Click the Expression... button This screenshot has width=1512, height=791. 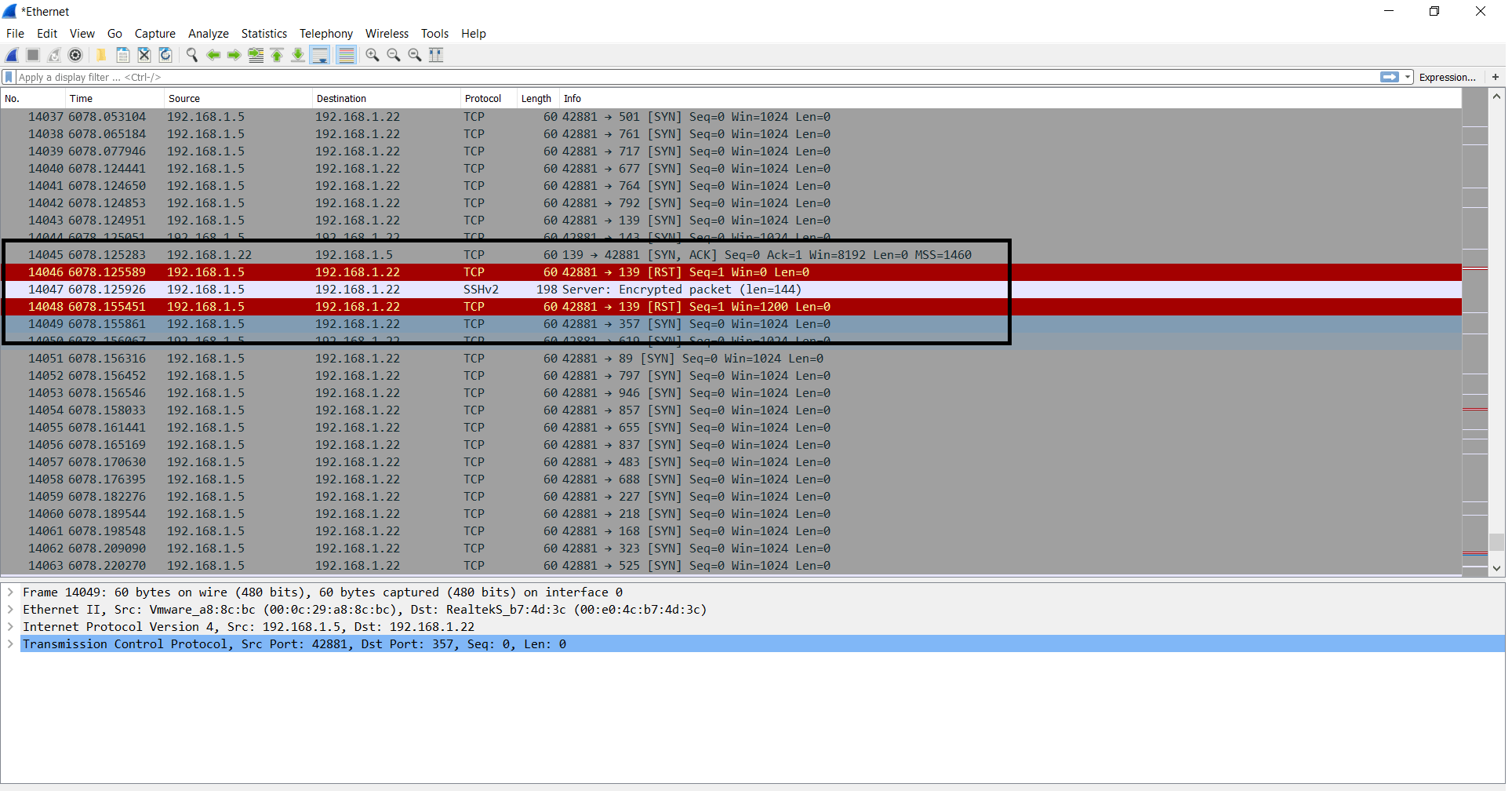point(1447,77)
